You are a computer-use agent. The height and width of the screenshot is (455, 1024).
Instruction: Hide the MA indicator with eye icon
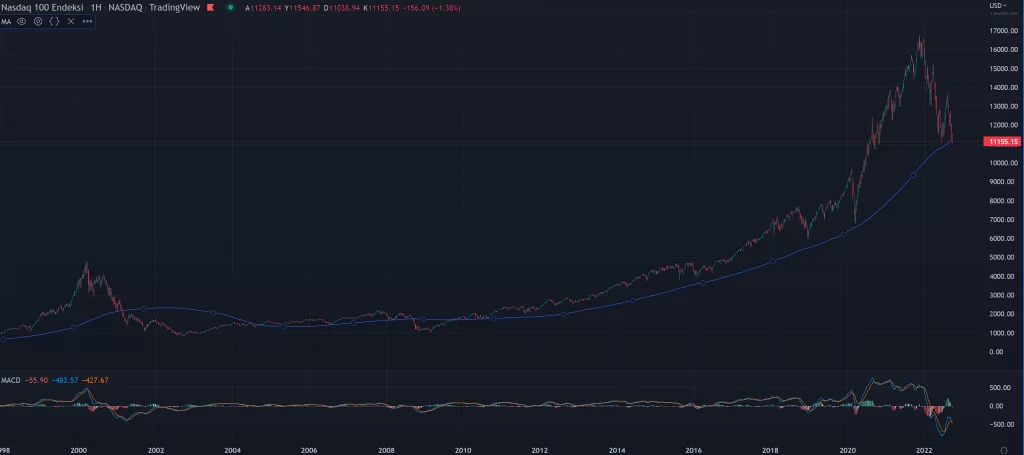pyautogui.click(x=21, y=21)
